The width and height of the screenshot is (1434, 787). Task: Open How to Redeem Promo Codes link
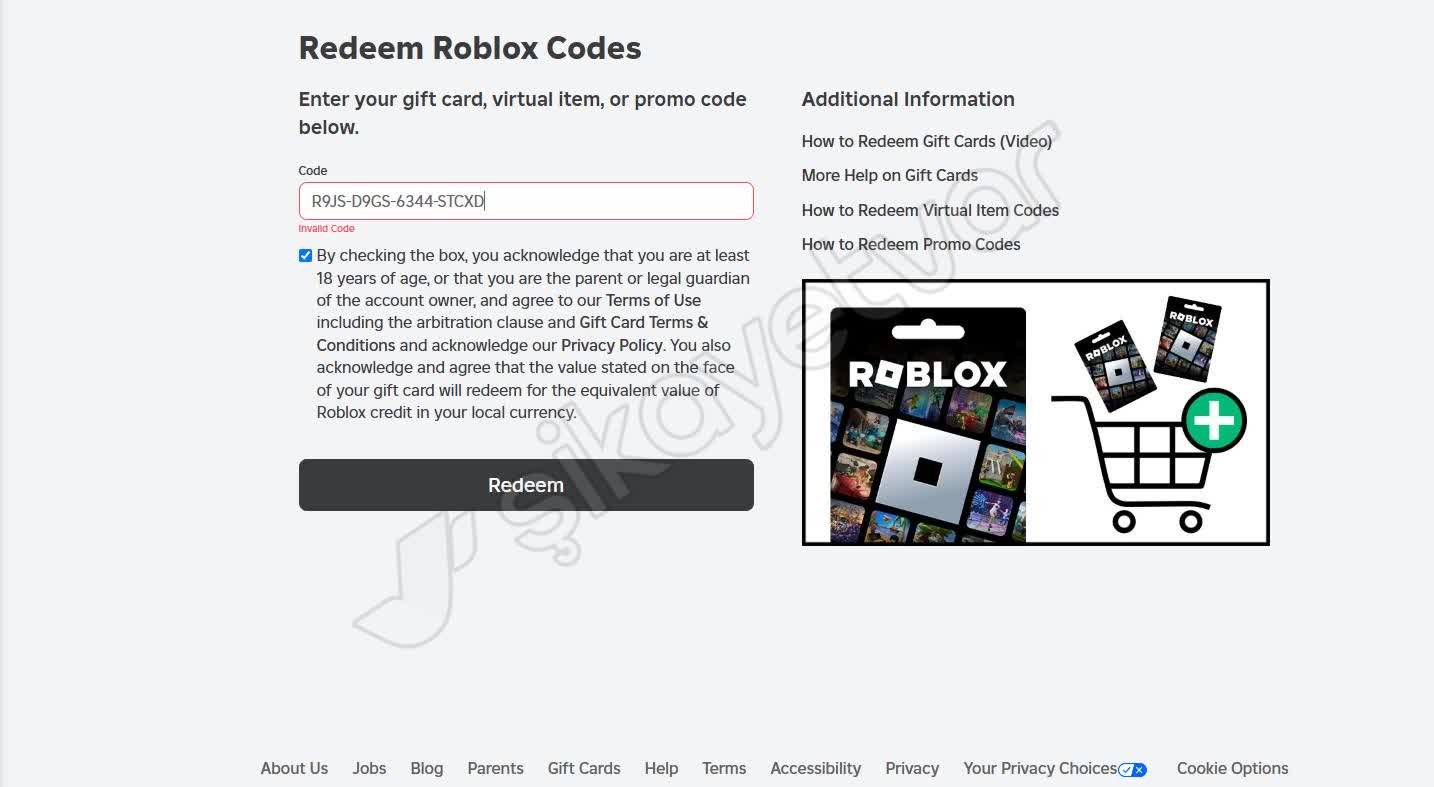[910, 244]
